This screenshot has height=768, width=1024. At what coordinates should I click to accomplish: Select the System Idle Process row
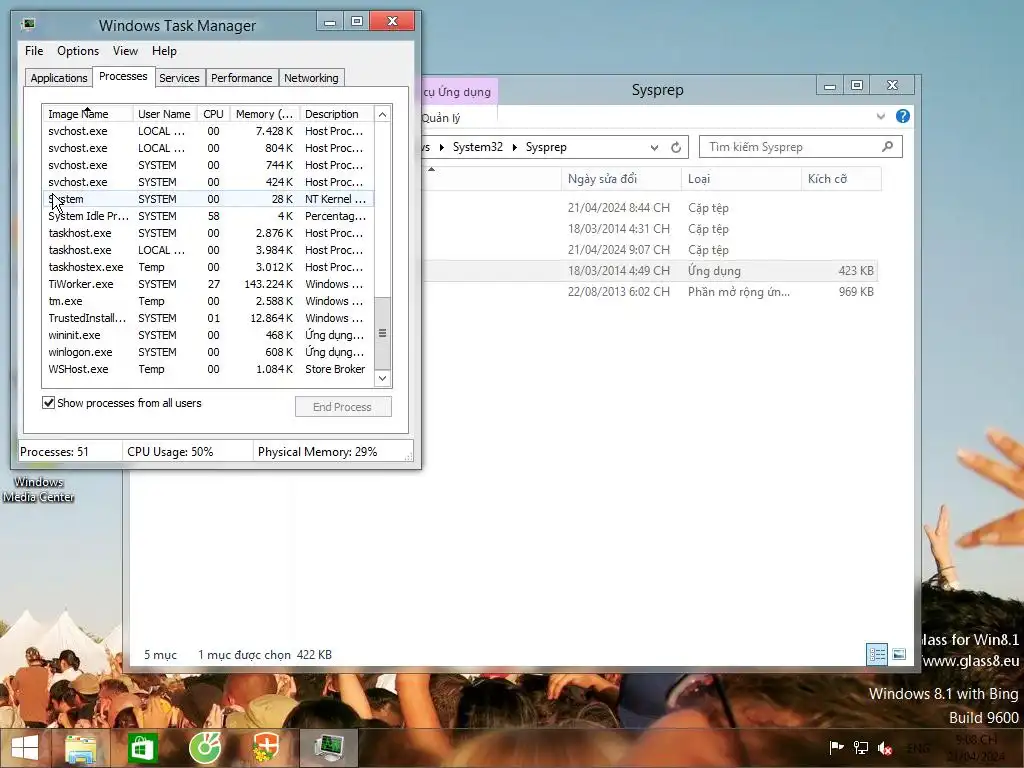tap(208, 216)
